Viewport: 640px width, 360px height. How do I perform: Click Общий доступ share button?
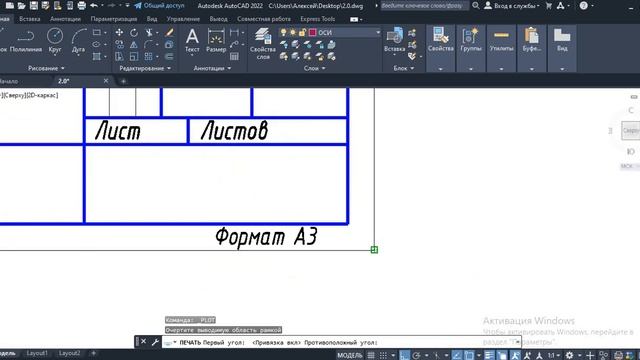[x=159, y=6]
